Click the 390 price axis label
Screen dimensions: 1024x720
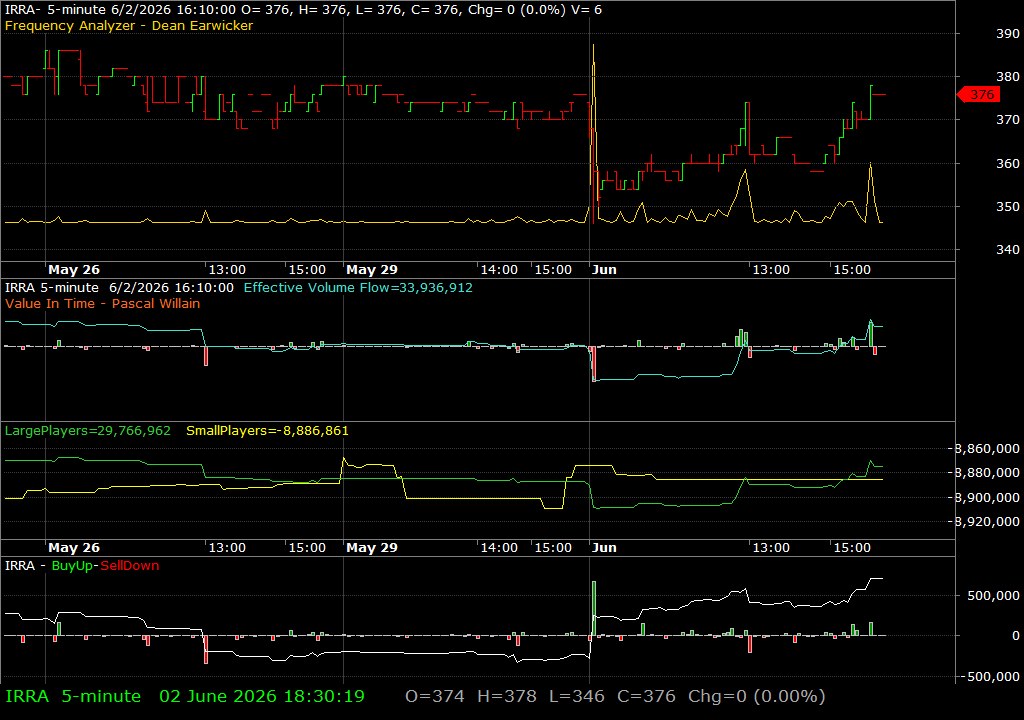click(x=1008, y=34)
